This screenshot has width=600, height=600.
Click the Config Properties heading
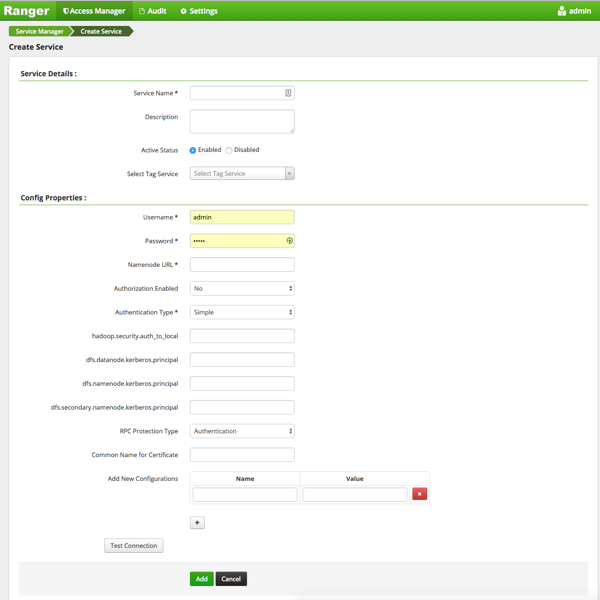click(53, 198)
